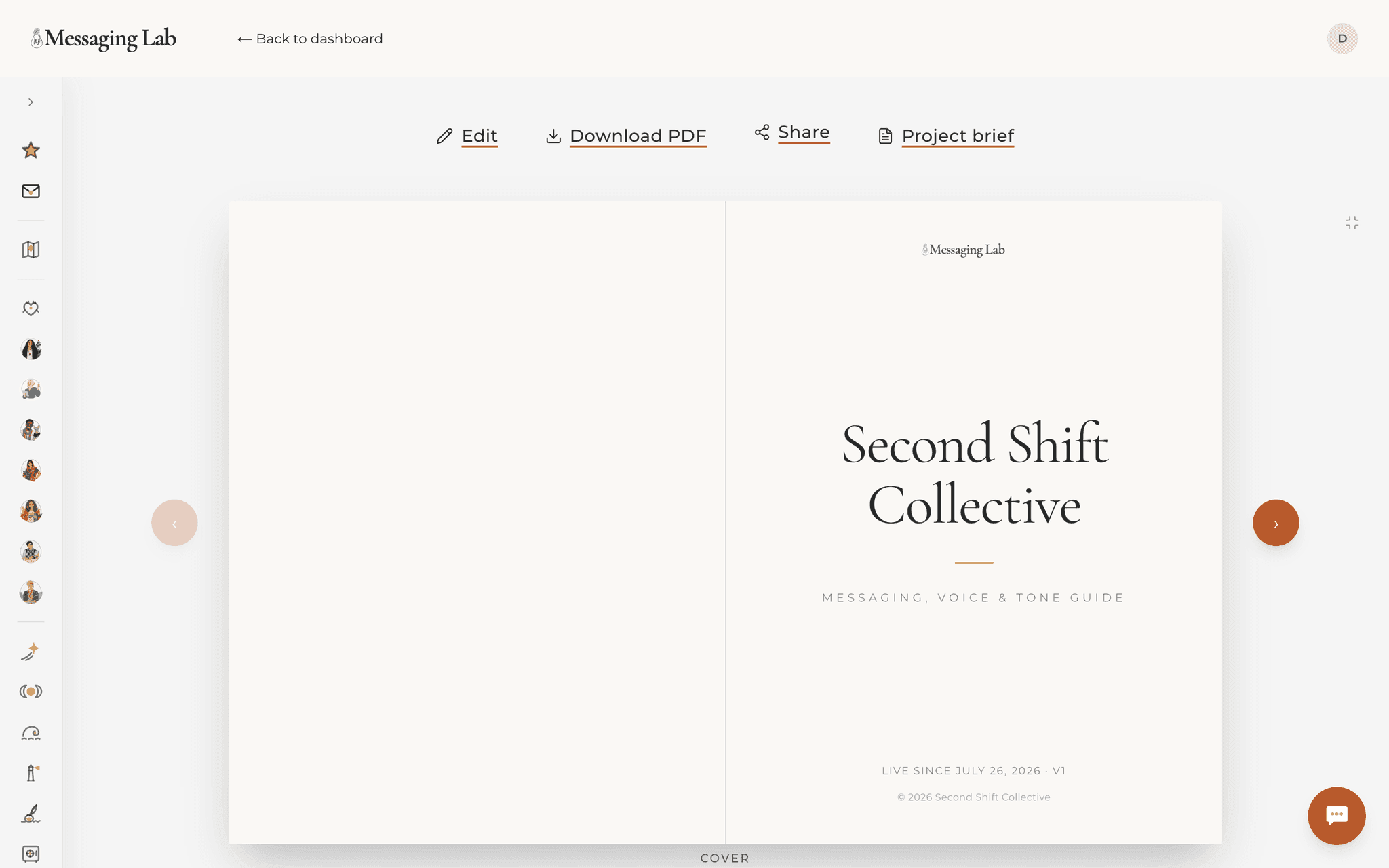This screenshot has width=1389, height=868.
Task: Open the shooting star icon in sidebar
Action: (31, 652)
